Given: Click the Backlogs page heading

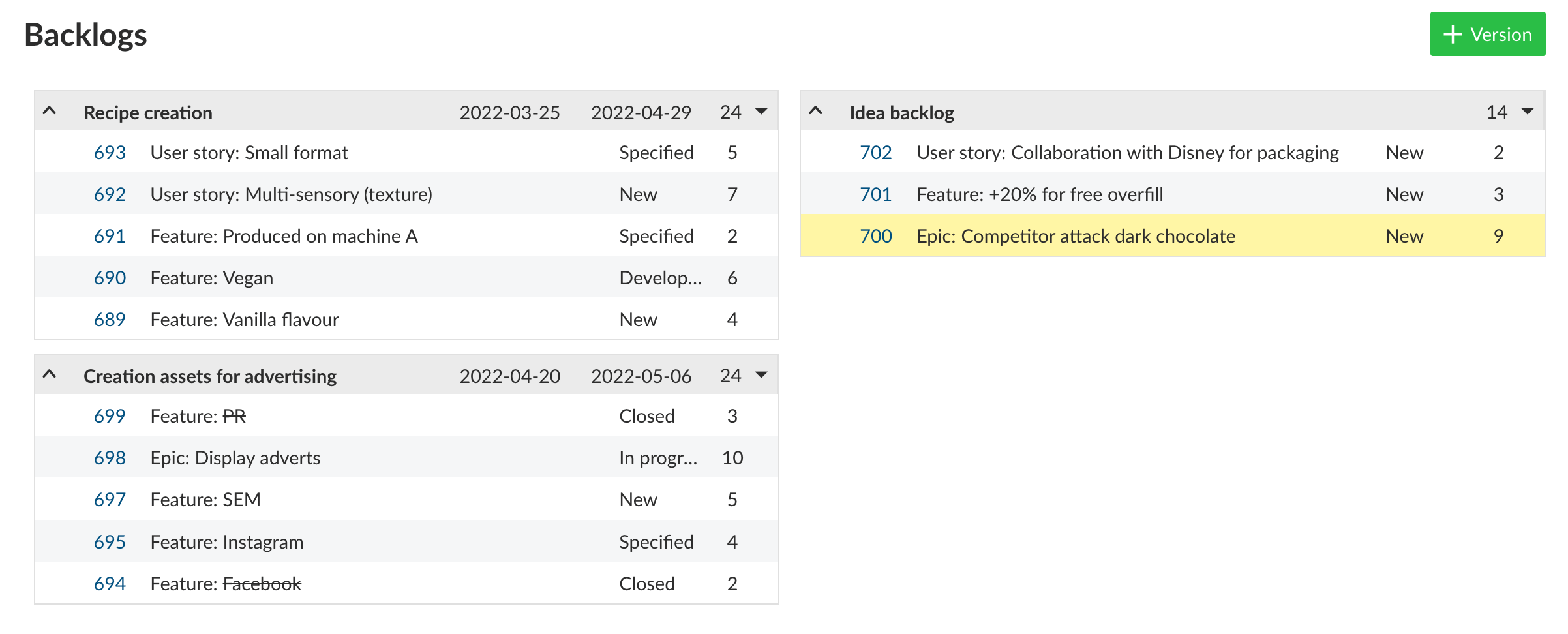Looking at the screenshot, I should coord(85,34).
